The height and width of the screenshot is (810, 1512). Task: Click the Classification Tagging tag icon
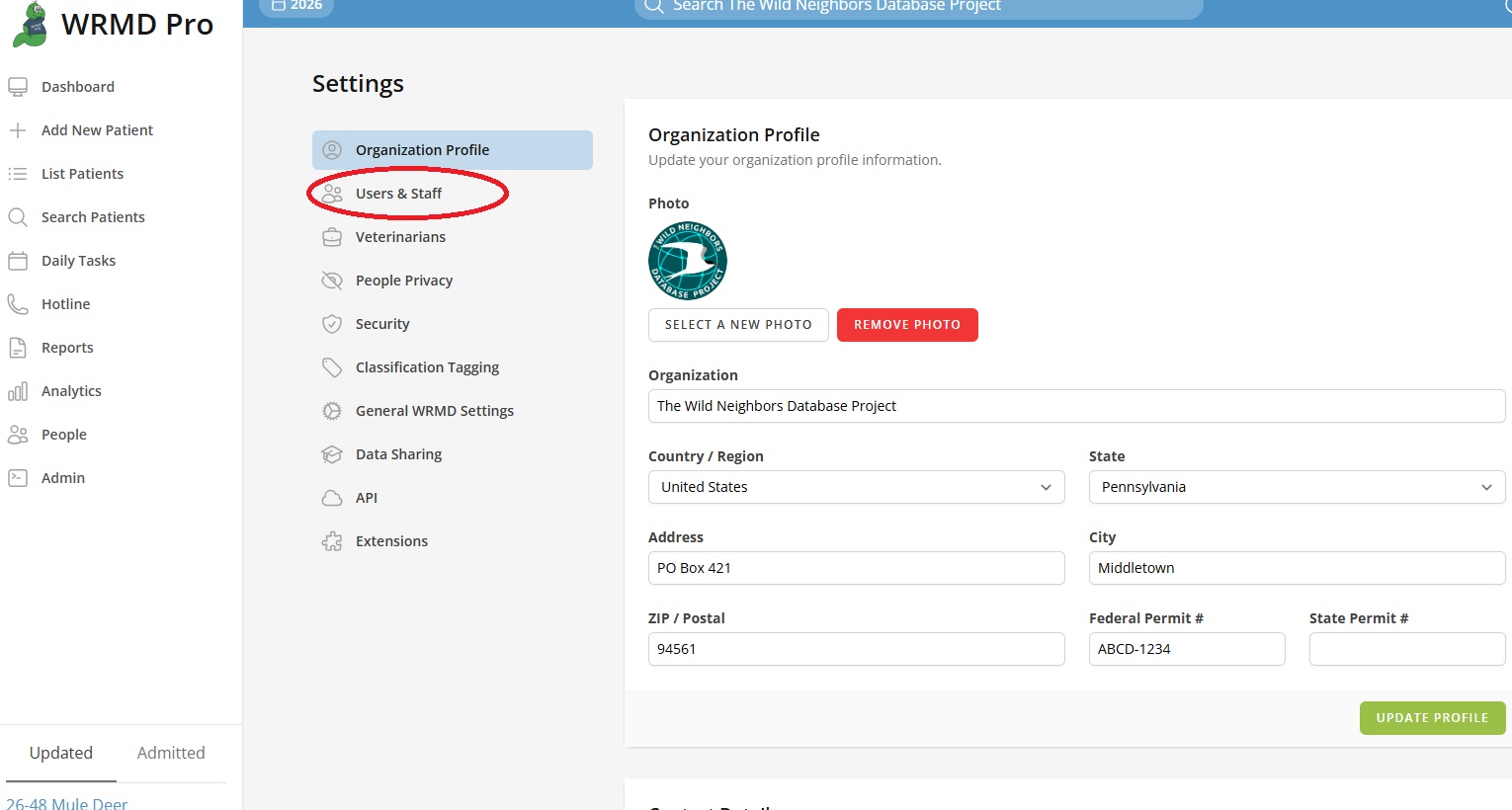coord(332,367)
